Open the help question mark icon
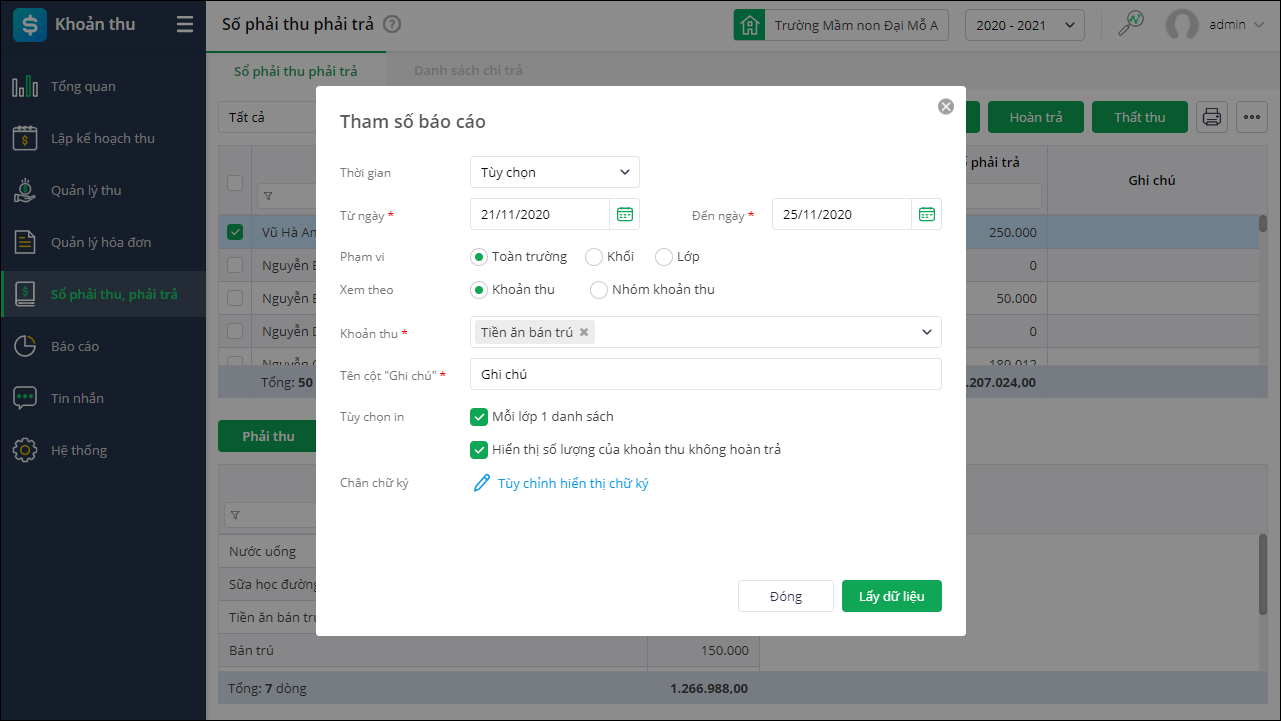The width and height of the screenshot is (1281, 721). [392, 25]
